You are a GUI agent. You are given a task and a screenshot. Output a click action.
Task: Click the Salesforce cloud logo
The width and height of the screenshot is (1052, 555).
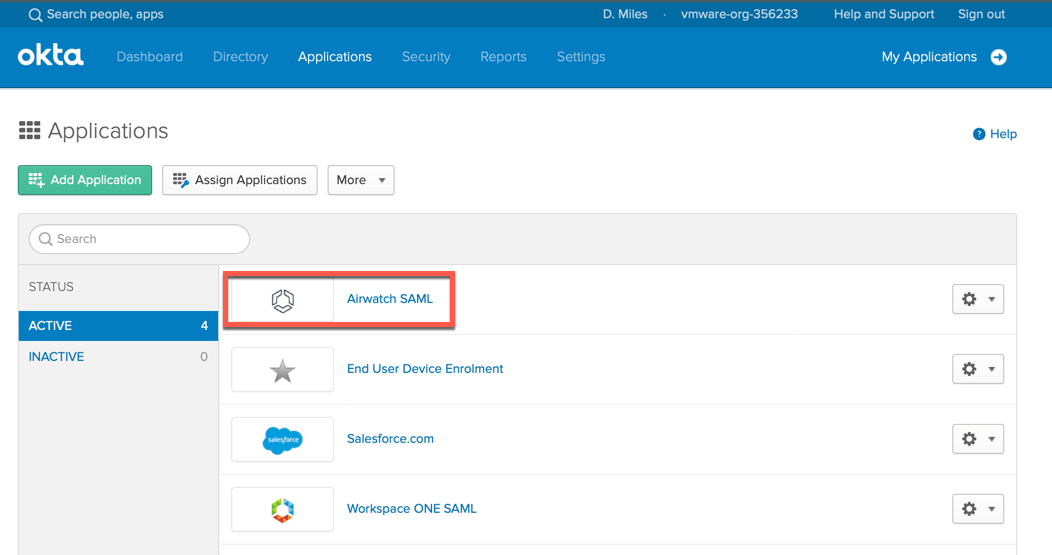coord(282,440)
